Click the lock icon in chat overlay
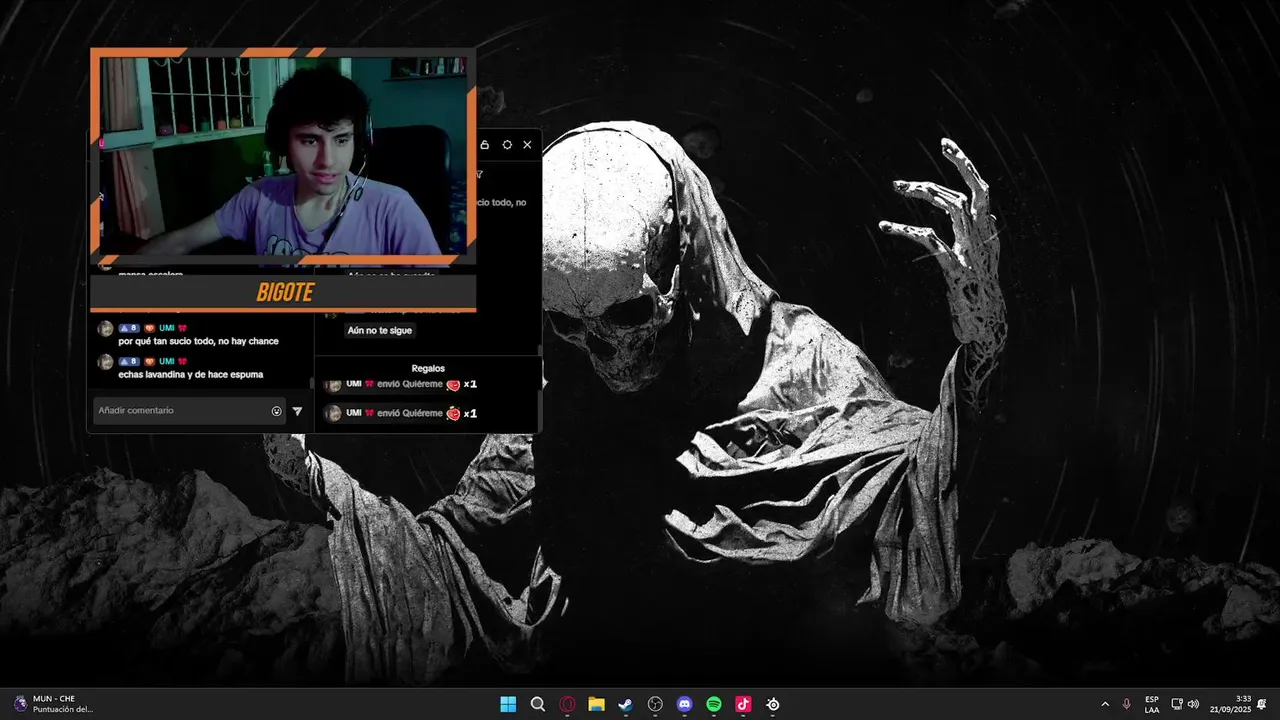This screenshot has height=720, width=1280. (x=485, y=145)
